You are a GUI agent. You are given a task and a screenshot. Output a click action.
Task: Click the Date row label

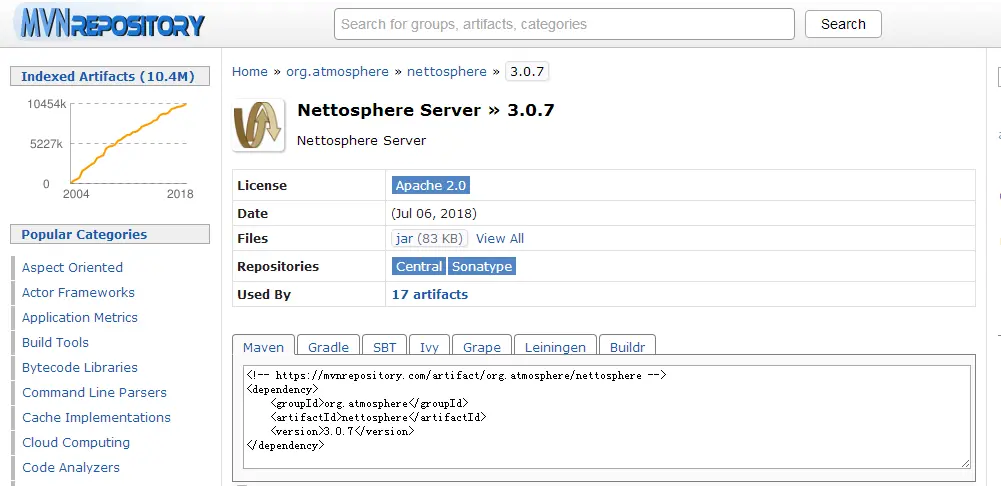[x=252, y=213]
